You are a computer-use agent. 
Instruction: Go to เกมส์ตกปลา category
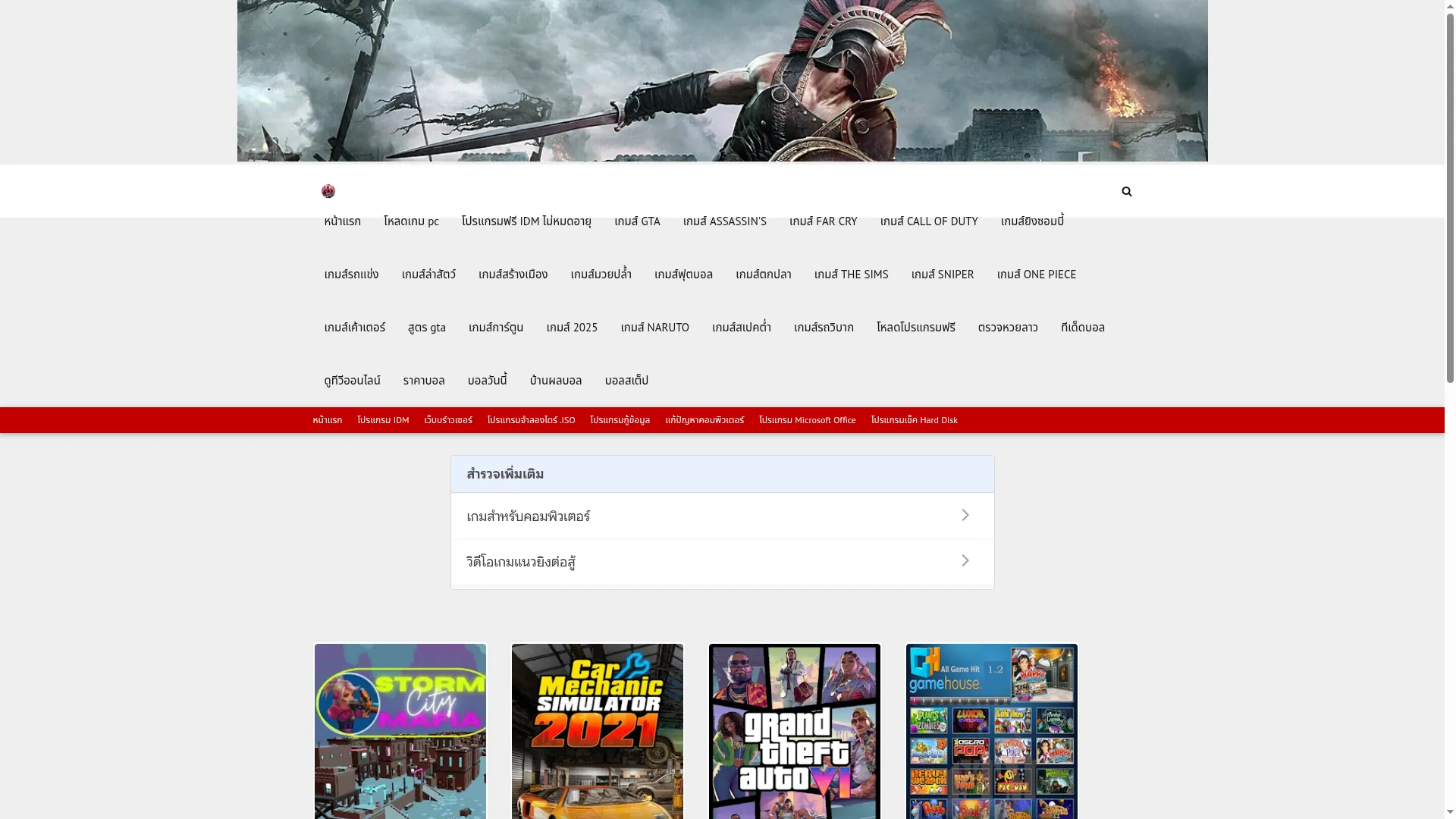763,275
